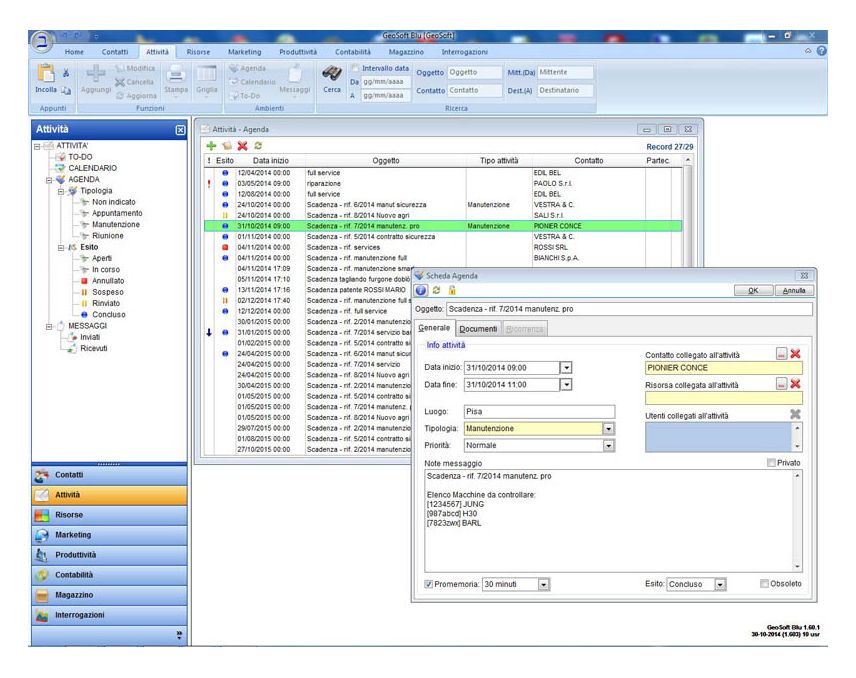Uncheck the Promemoria checkbox
This screenshot has width=856, height=678.
pyautogui.click(x=429, y=584)
